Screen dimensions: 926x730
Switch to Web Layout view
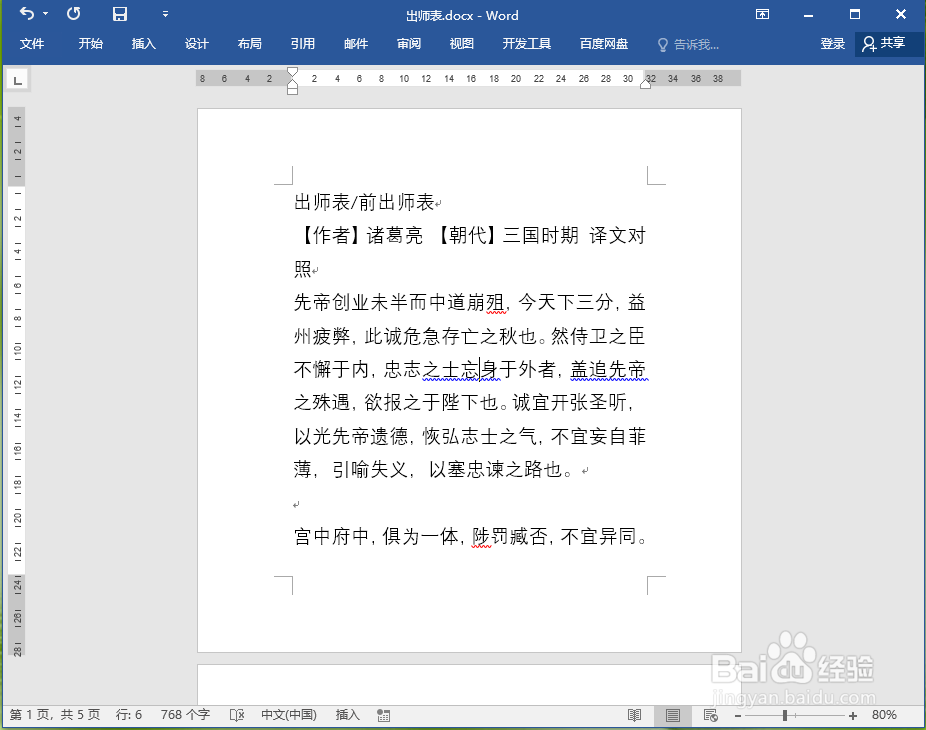point(710,715)
